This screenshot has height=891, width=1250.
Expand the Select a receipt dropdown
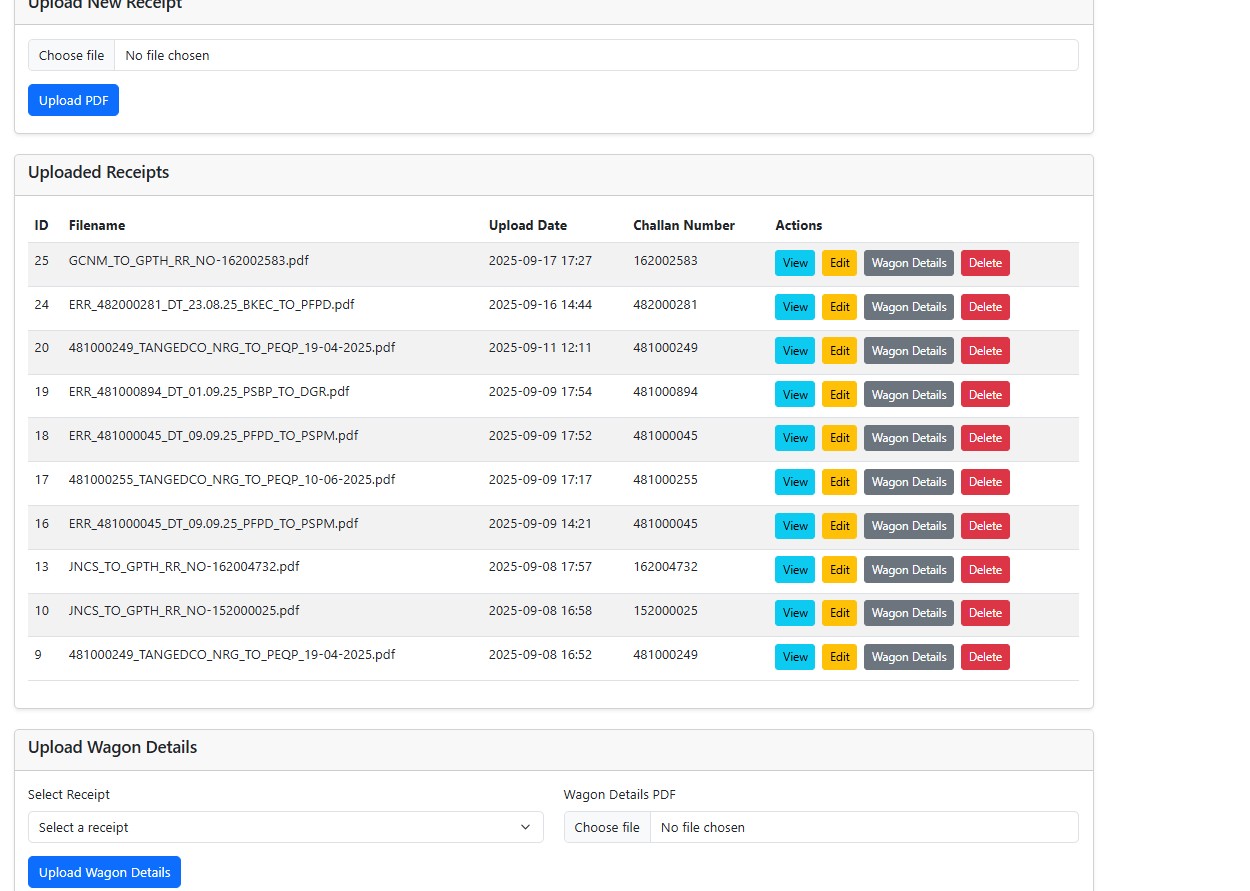[285, 827]
